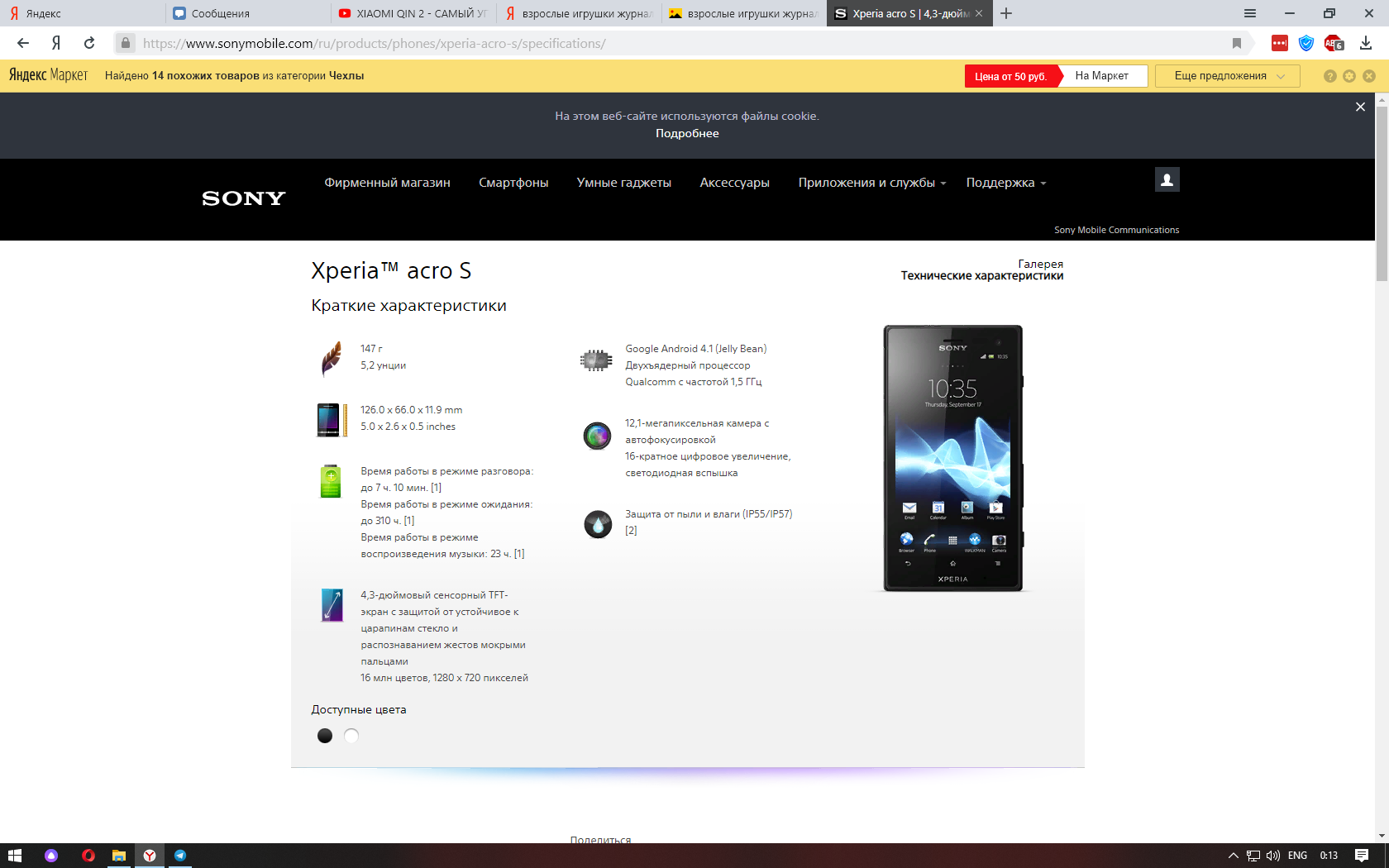Switch to first взрослые игрушки tab
Image resolution: width=1389 pixels, height=868 pixels.
pyautogui.click(x=579, y=13)
